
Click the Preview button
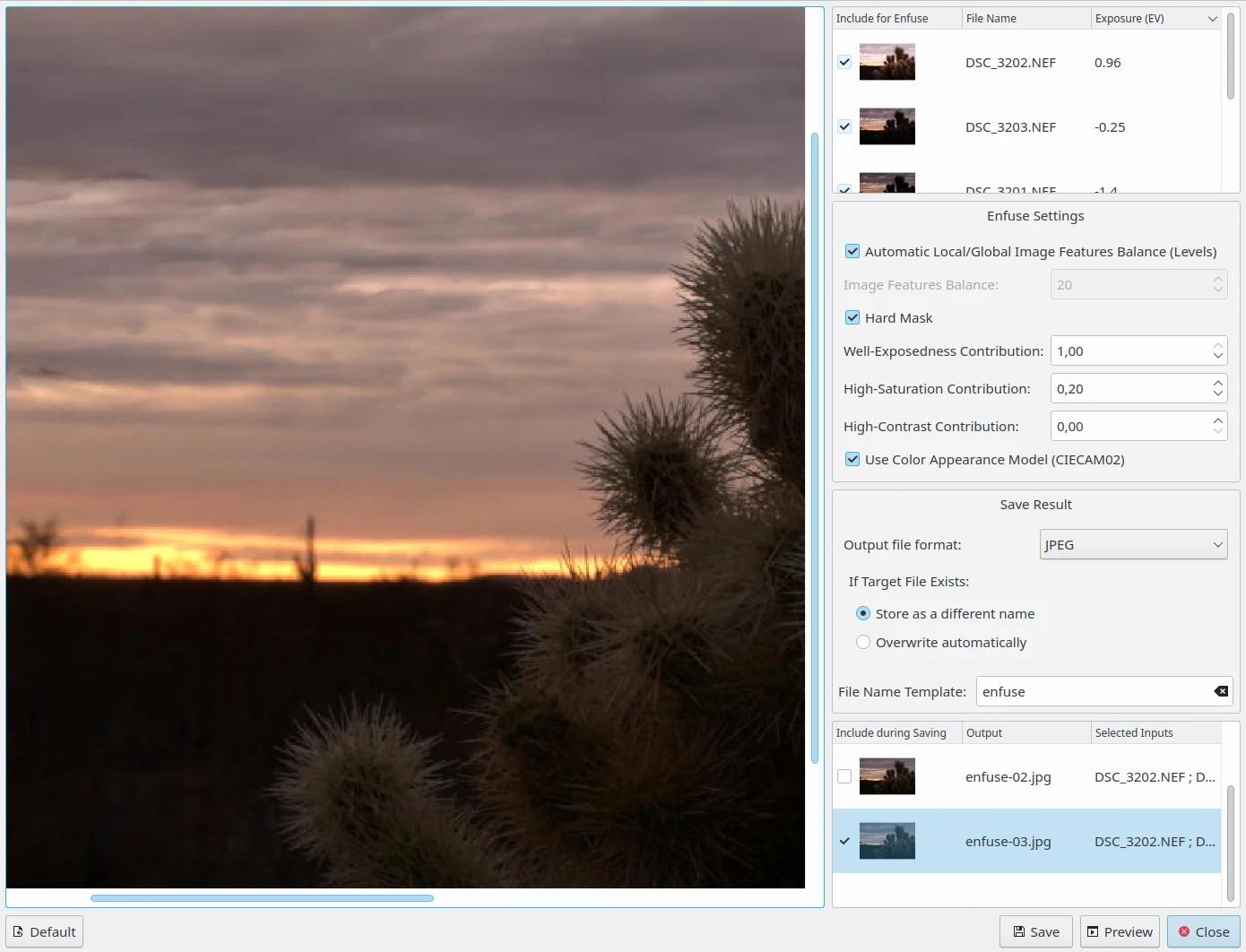click(1120, 932)
